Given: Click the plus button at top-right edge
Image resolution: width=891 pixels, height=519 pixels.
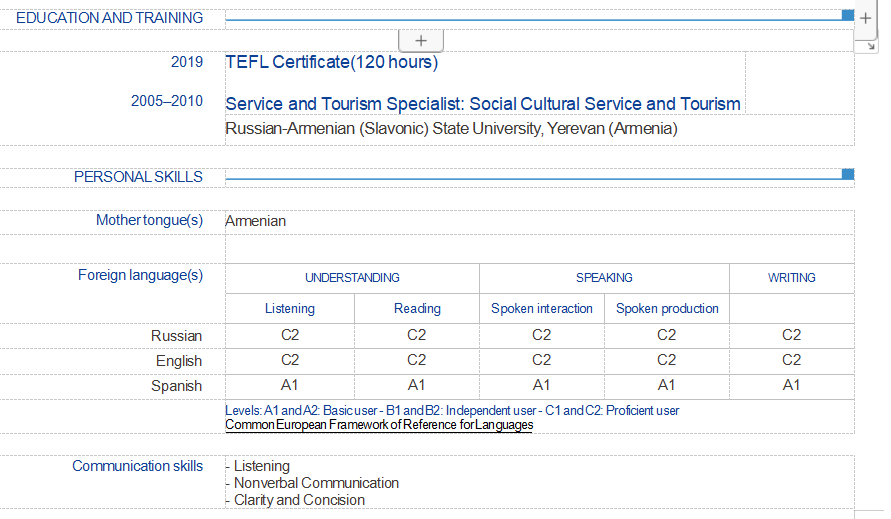Looking at the screenshot, I should point(866,20).
